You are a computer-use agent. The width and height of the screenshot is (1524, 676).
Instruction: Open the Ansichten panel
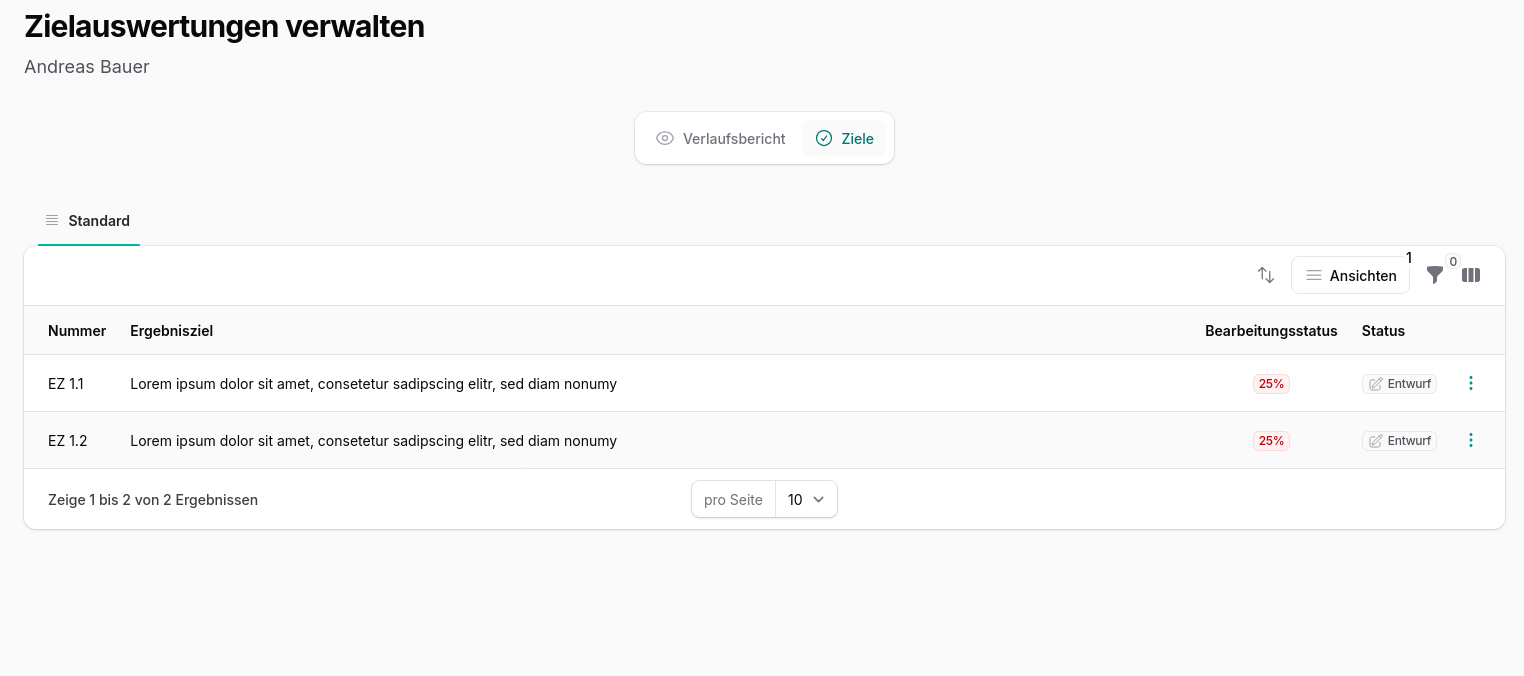pyautogui.click(x=1350, y=275)
